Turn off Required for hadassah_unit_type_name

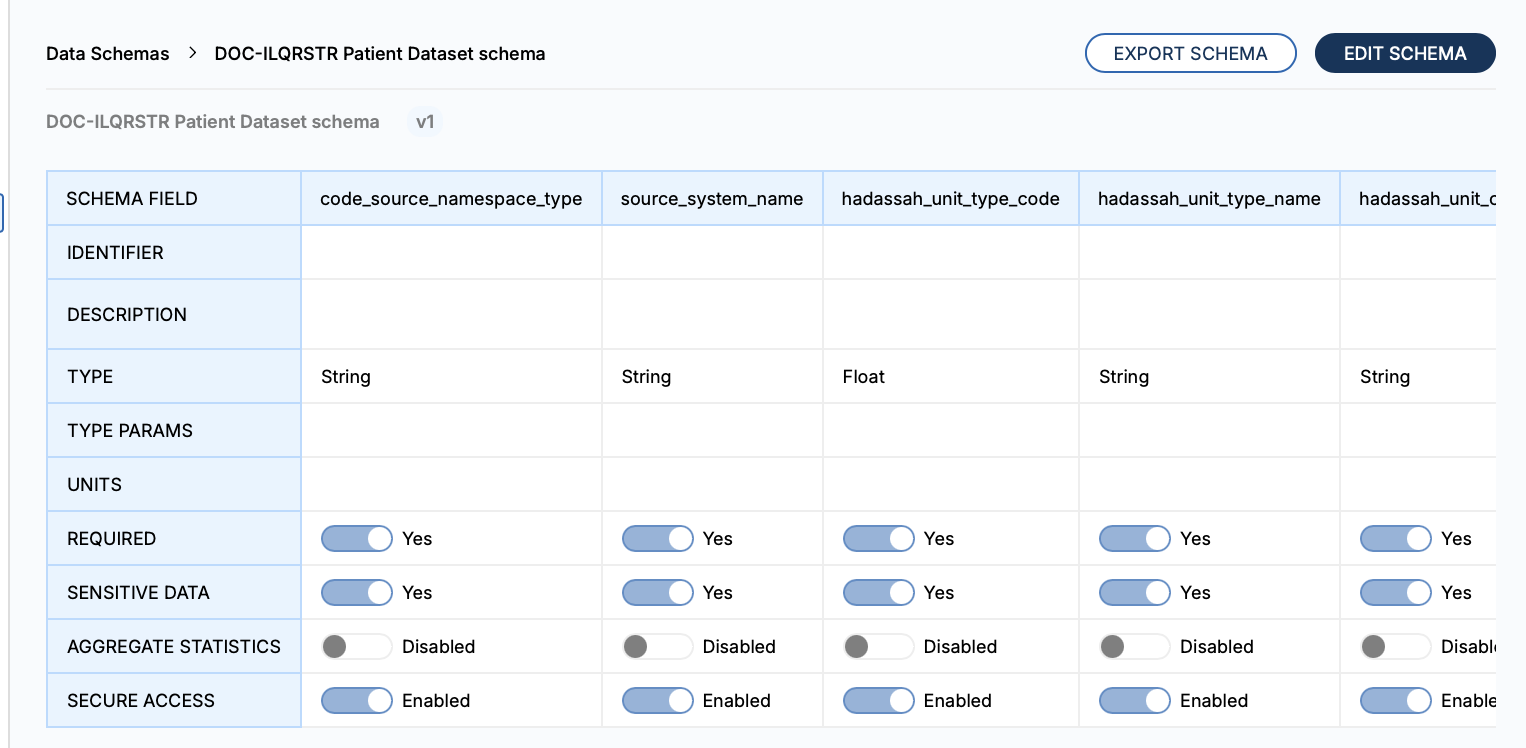click(1135, 539)
